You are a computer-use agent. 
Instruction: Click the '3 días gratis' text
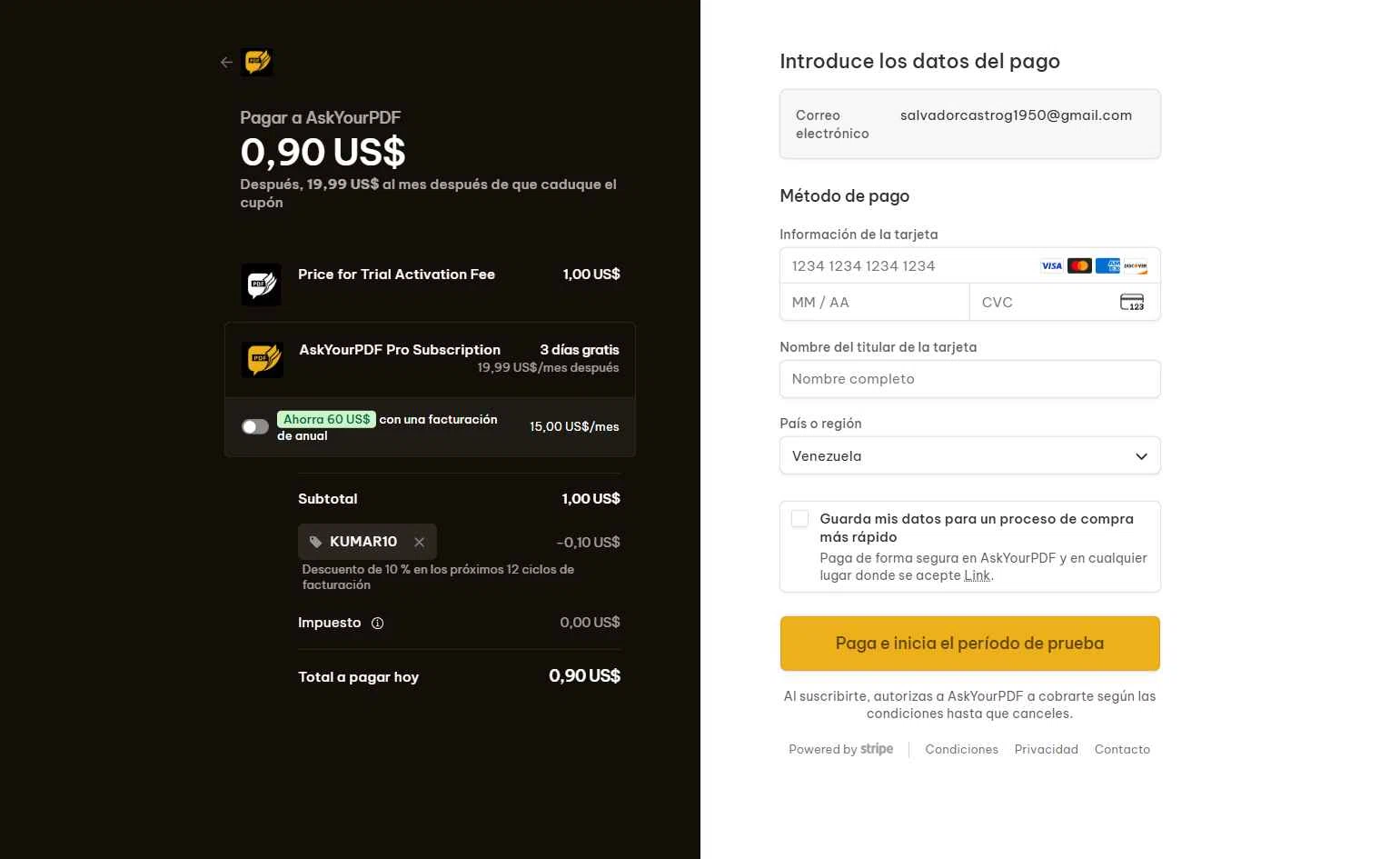click(x=580, y=350)
